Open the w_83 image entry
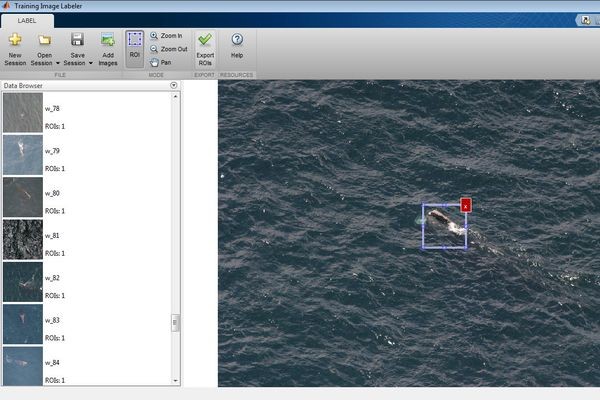 pyautogui.click(x=22, y=324)
